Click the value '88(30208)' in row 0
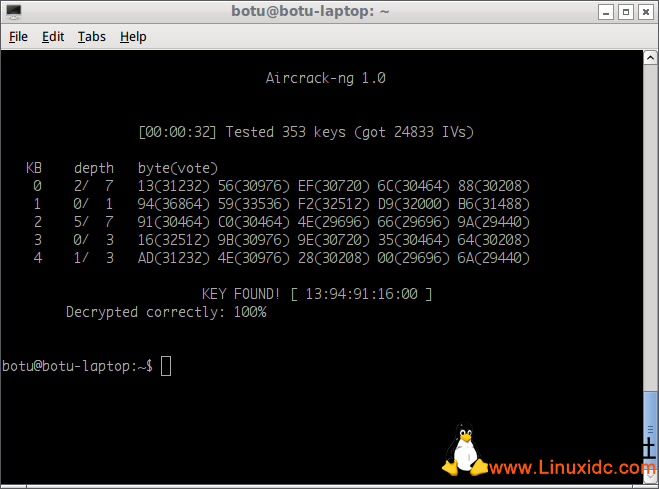Viewport: 659px width, 489px height. tap(493, 186)
